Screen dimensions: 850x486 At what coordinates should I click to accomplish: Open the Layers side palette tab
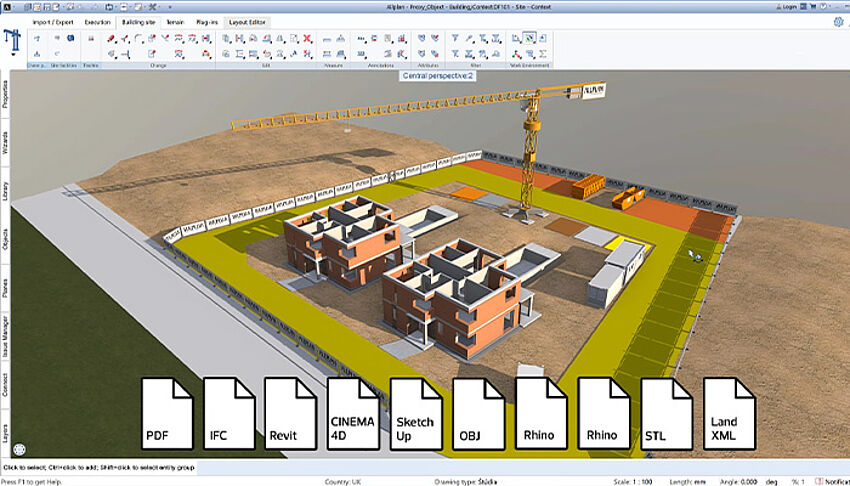(5, 433)
